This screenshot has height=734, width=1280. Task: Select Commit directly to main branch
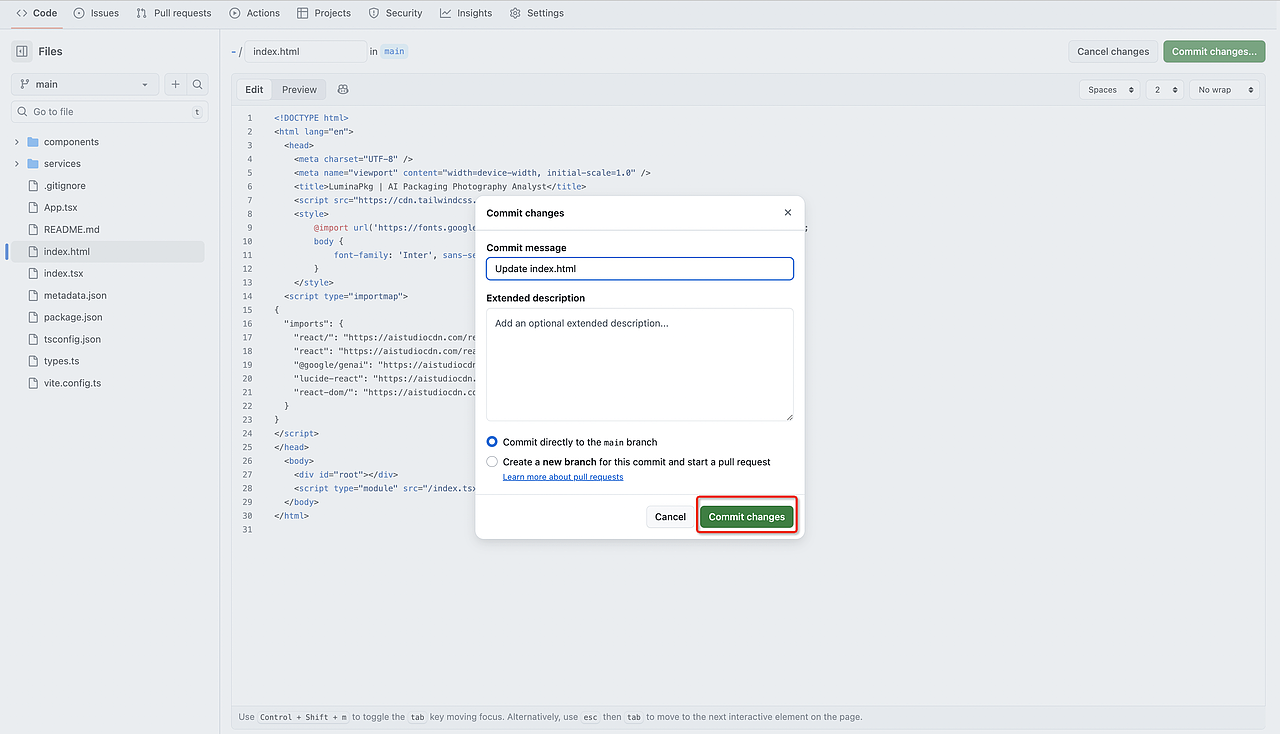tap(492, 442)
